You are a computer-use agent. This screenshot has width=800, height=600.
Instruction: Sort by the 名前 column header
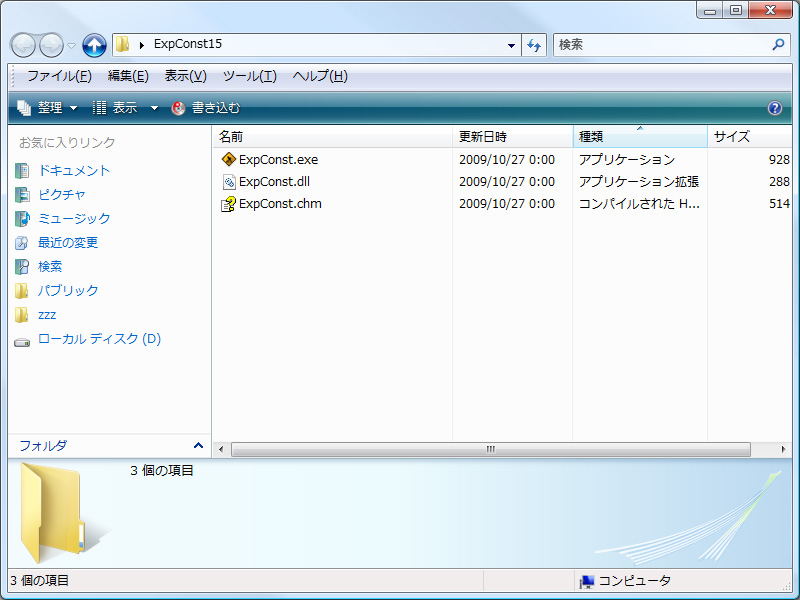pyautogui.click(x=332, y=136)
